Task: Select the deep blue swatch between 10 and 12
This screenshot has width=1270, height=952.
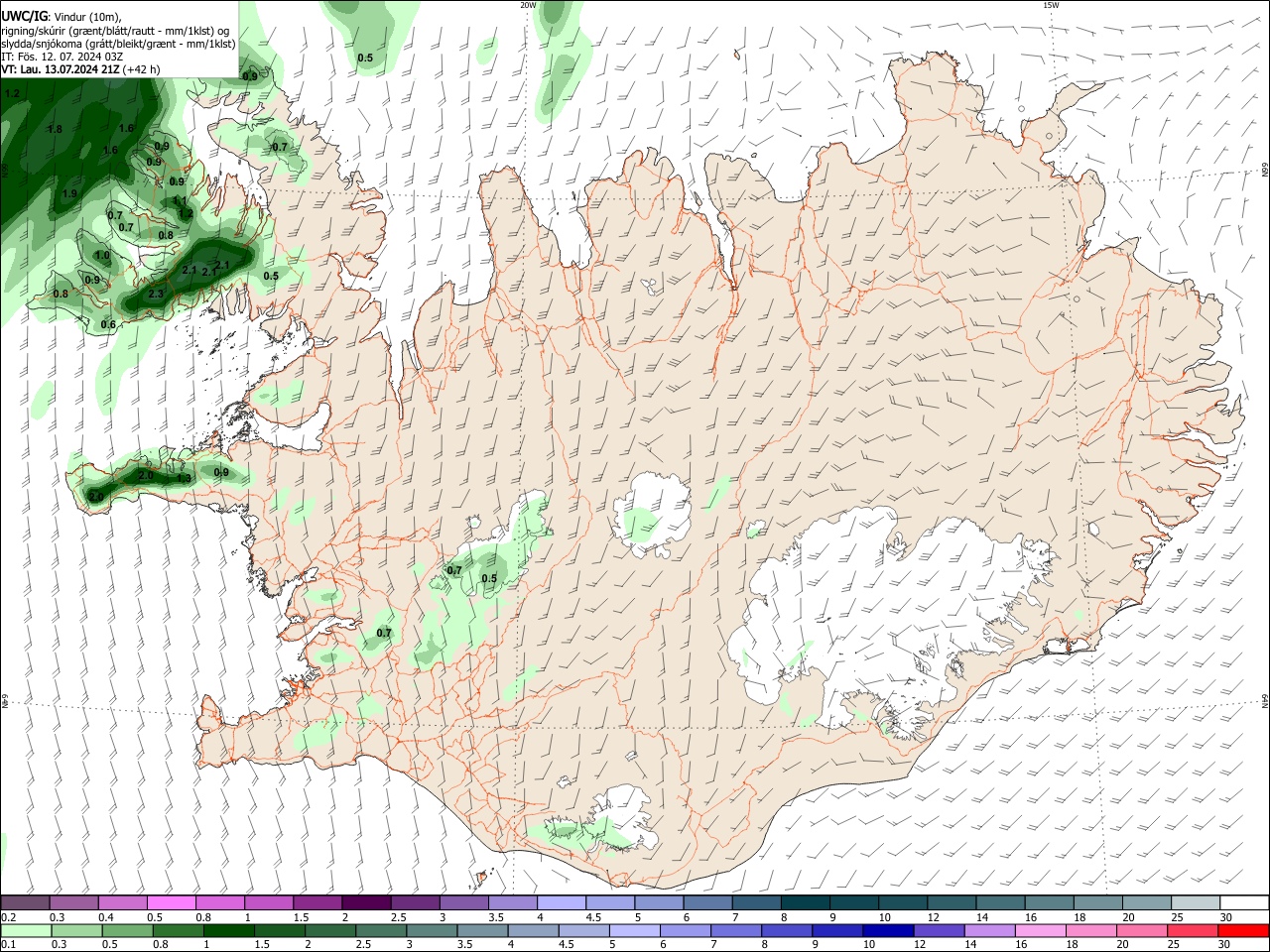Action: point(887,930)
